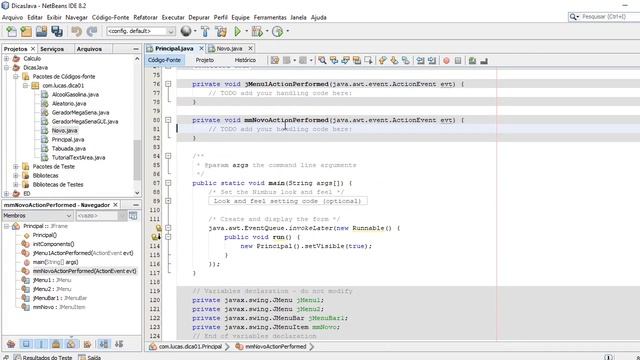Viewport: 640px width, 360px height.
Task: Toggle Show Inherited Members in Navigator
Action: [11, 344]
